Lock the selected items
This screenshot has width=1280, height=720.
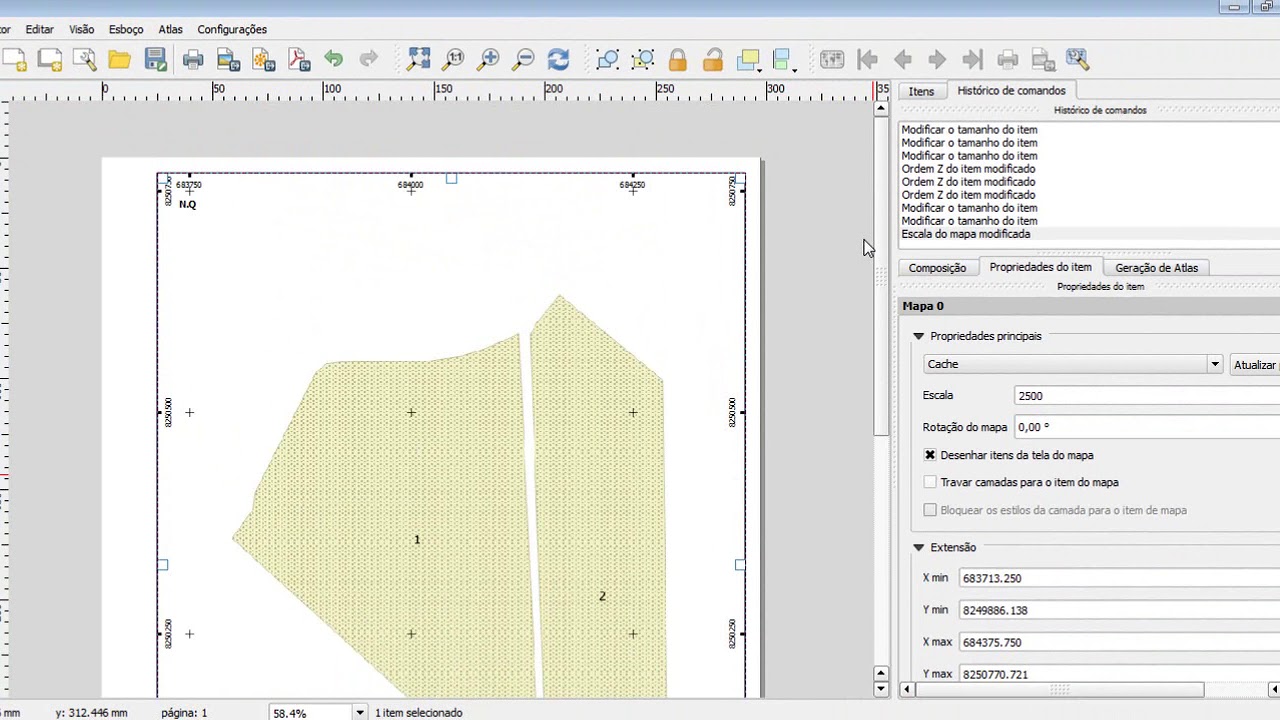(678, 59)
